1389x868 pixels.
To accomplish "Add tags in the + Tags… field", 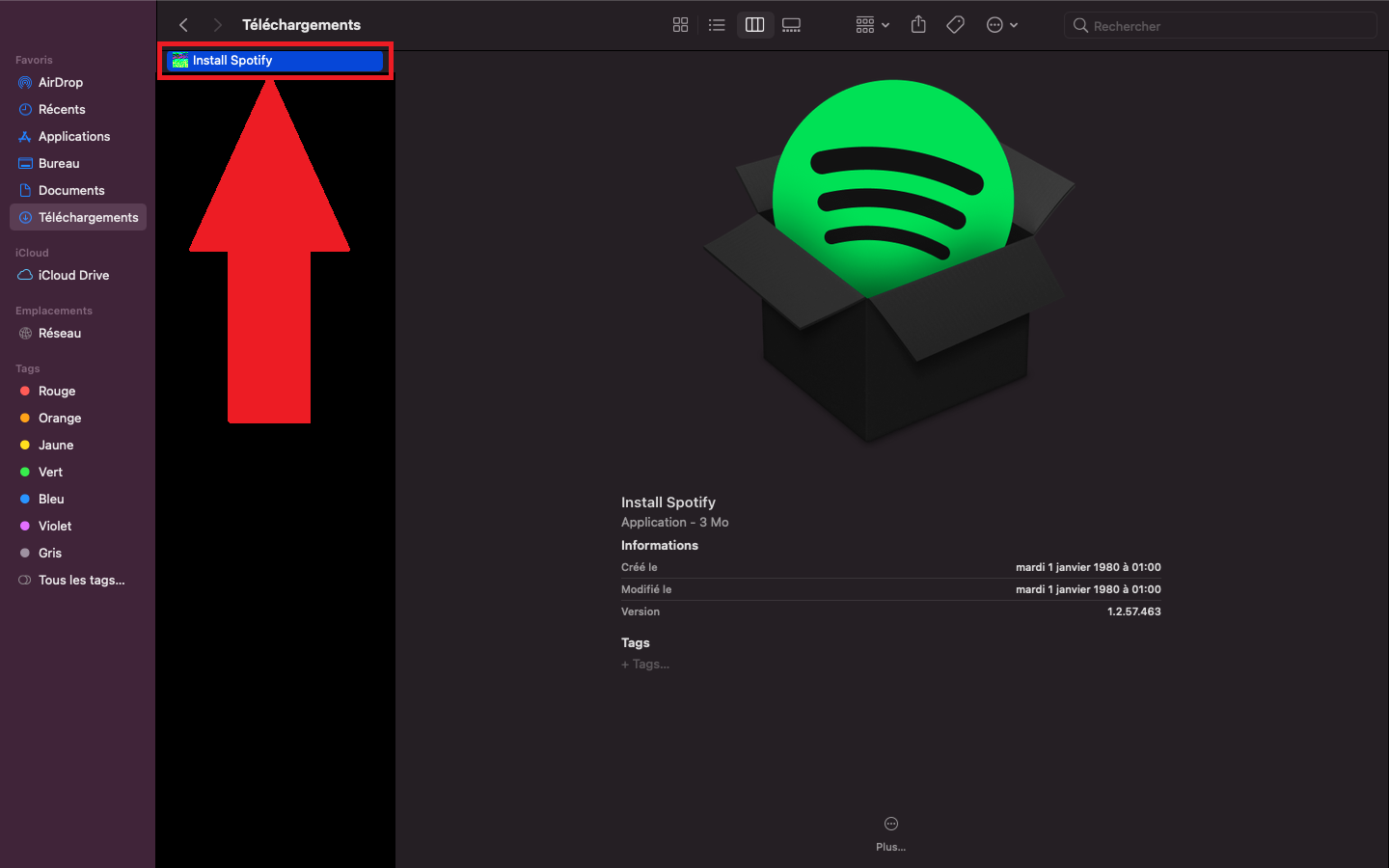I will [x=646, y=665].
